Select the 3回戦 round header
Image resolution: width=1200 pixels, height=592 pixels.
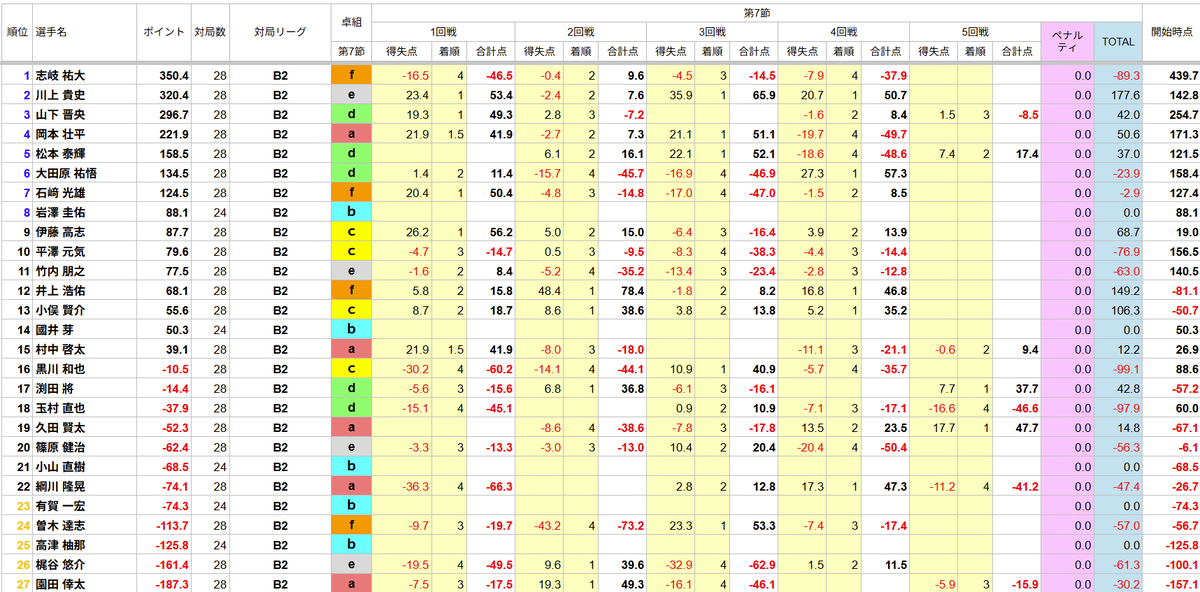click(x=713, y=32)
